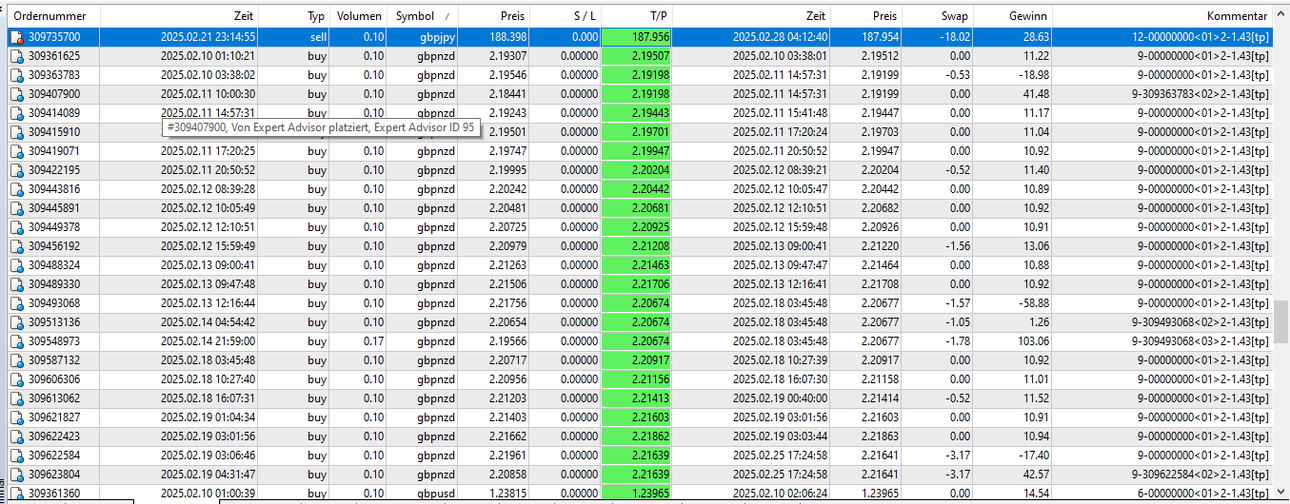Click the order icon beside 309613062
The height and width of the screenshot is (504, 1290).
17,398
